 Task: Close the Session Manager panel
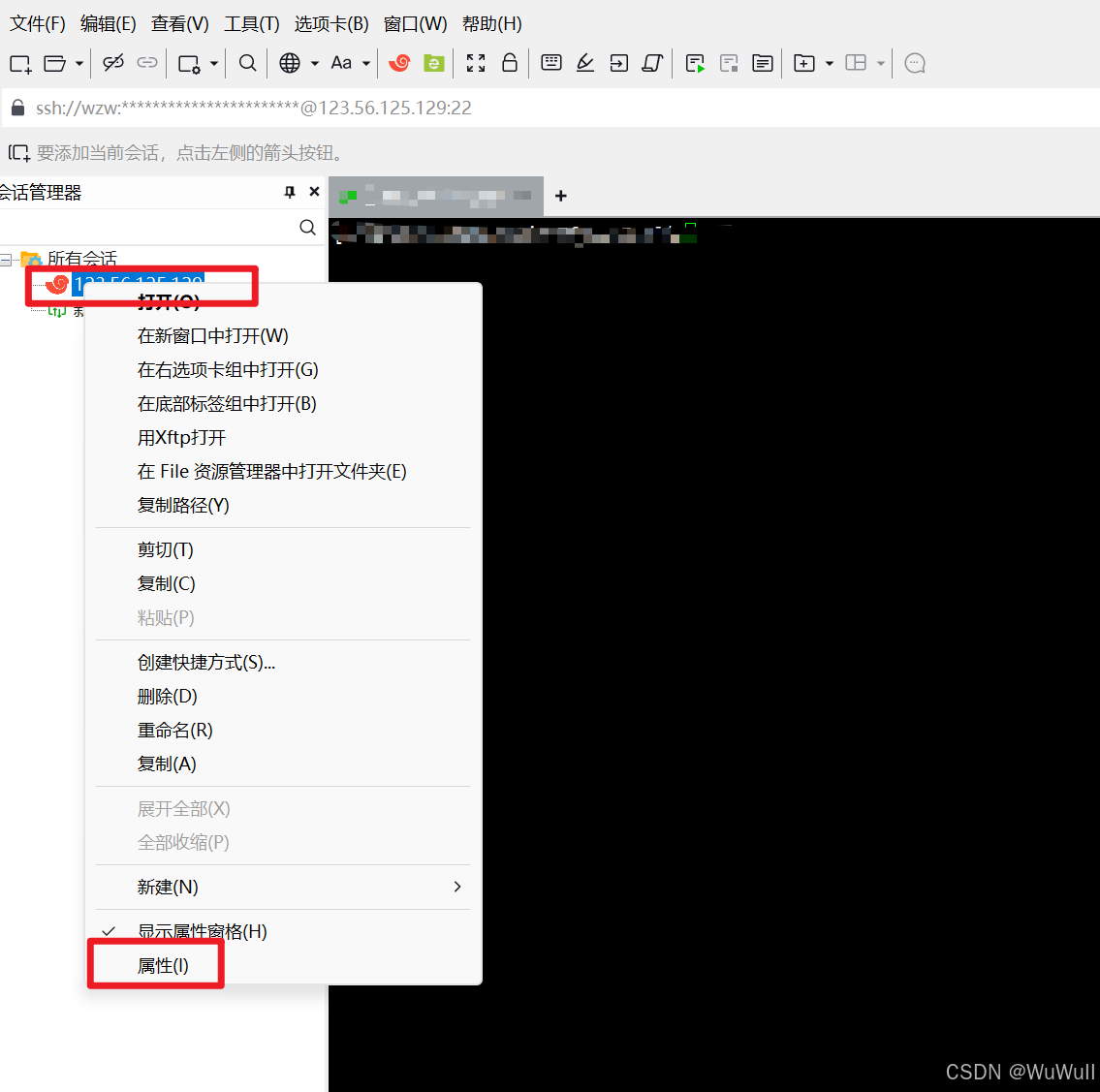[x=314, y=192]
